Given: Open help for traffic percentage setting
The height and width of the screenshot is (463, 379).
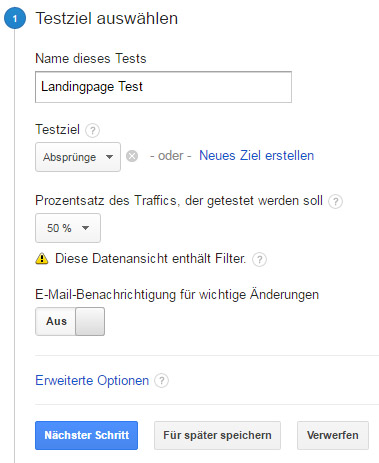Looking at the screenshot, I should (335, 201).
